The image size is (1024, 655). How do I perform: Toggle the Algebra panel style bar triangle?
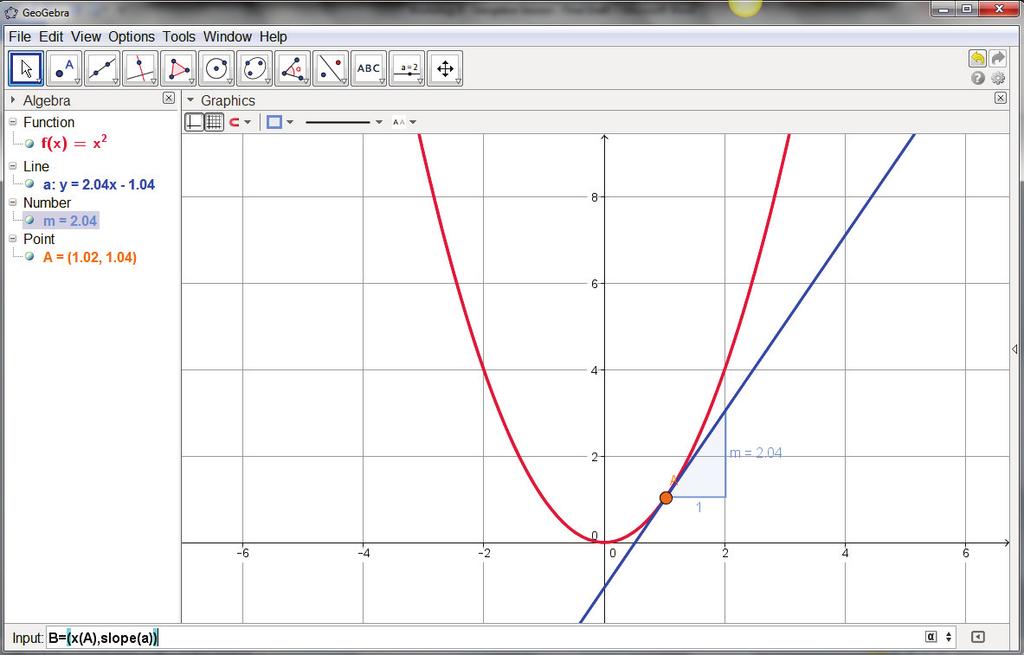pyautogui.click(x=13, y=100)
